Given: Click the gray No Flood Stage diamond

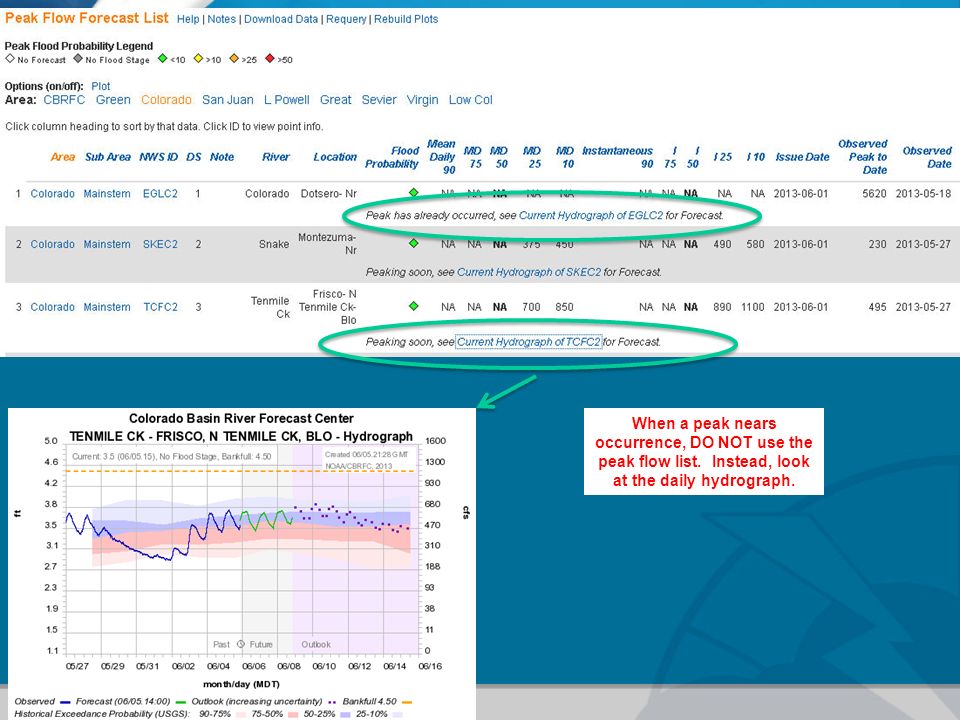Looking at the screenshot, I should click(x=78, y=59).
